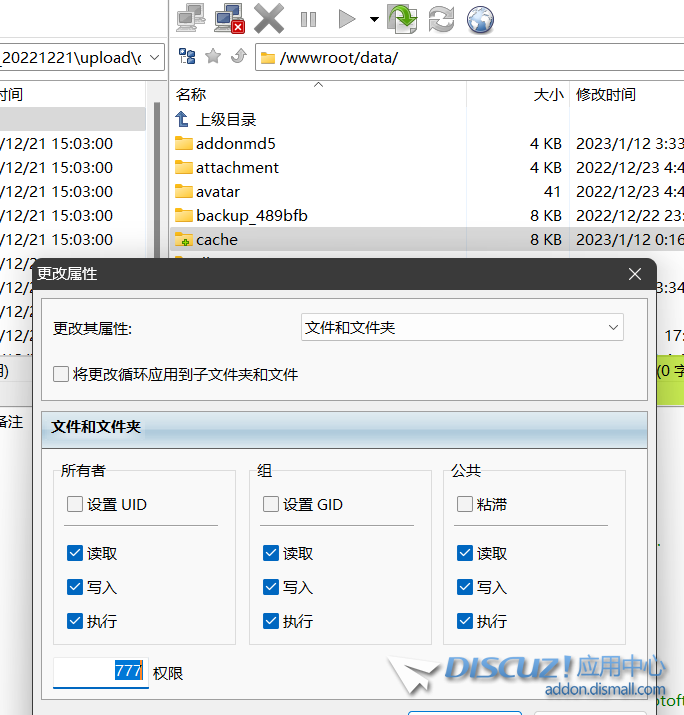
Task: Uncheck 执行 permission under 组
Action: pyautogui.click(x=271, y=621)
